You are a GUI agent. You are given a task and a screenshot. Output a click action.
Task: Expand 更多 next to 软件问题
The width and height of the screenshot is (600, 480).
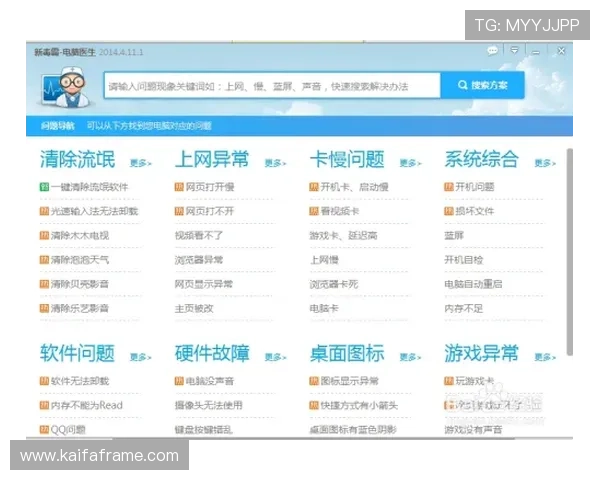pyautogui.click(x=140, y=357)
